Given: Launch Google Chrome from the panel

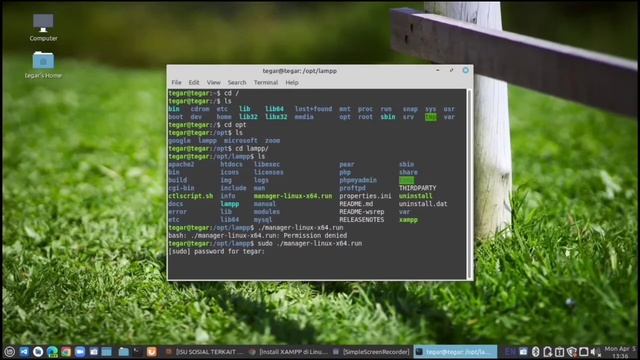Looking at the screenshot, I should click(66, 351).
